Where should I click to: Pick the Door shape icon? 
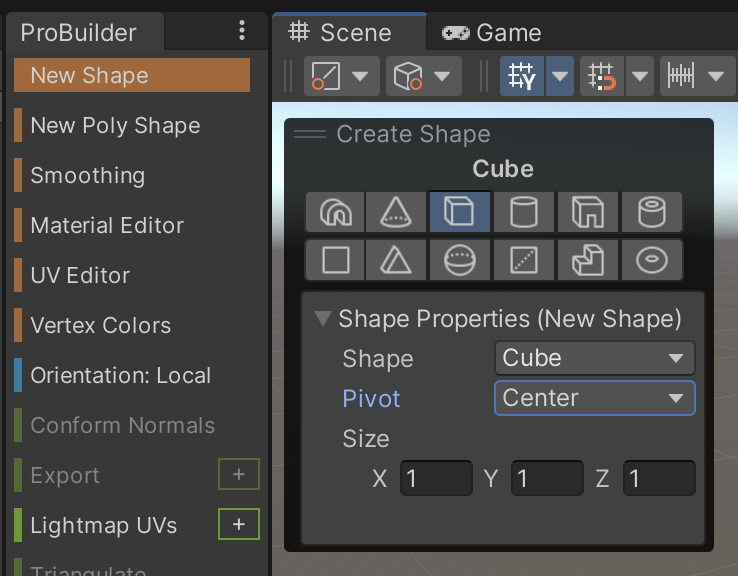point(586,212)
